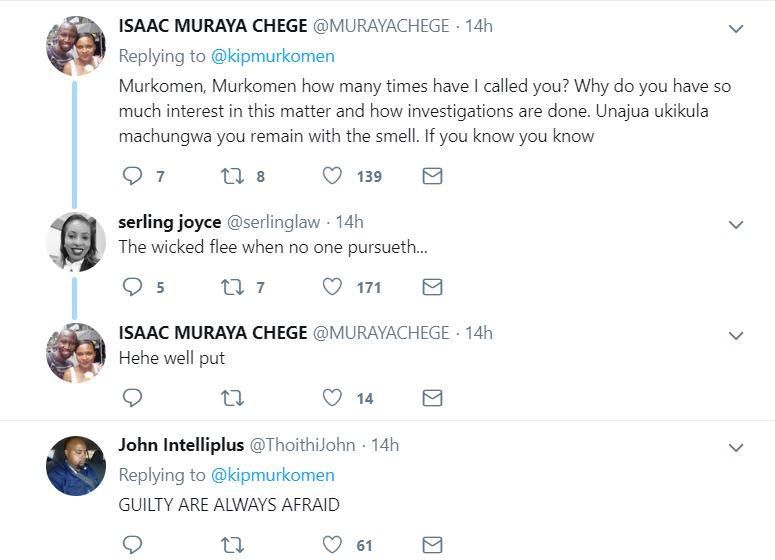Screen dimensions: 775x560
Task: Message icon under John Intelliplus's tweet
Action: point(432,545)
